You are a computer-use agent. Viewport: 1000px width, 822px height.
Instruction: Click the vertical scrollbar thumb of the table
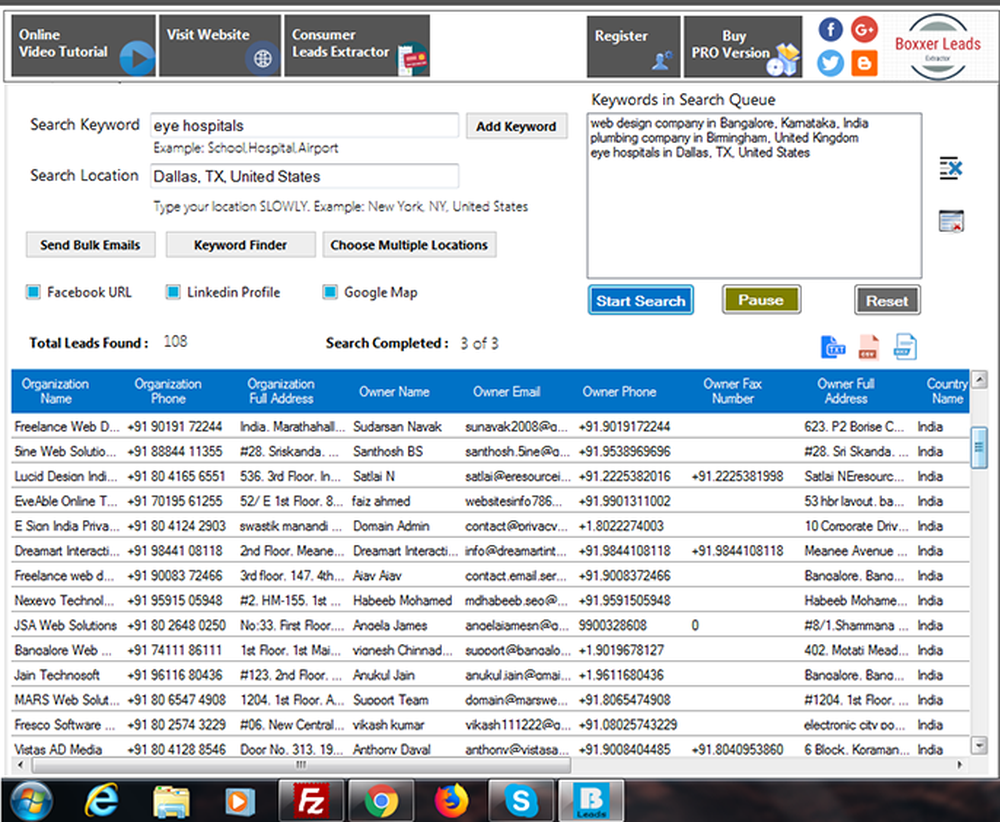pyautogui.click(x=980, y=448)
